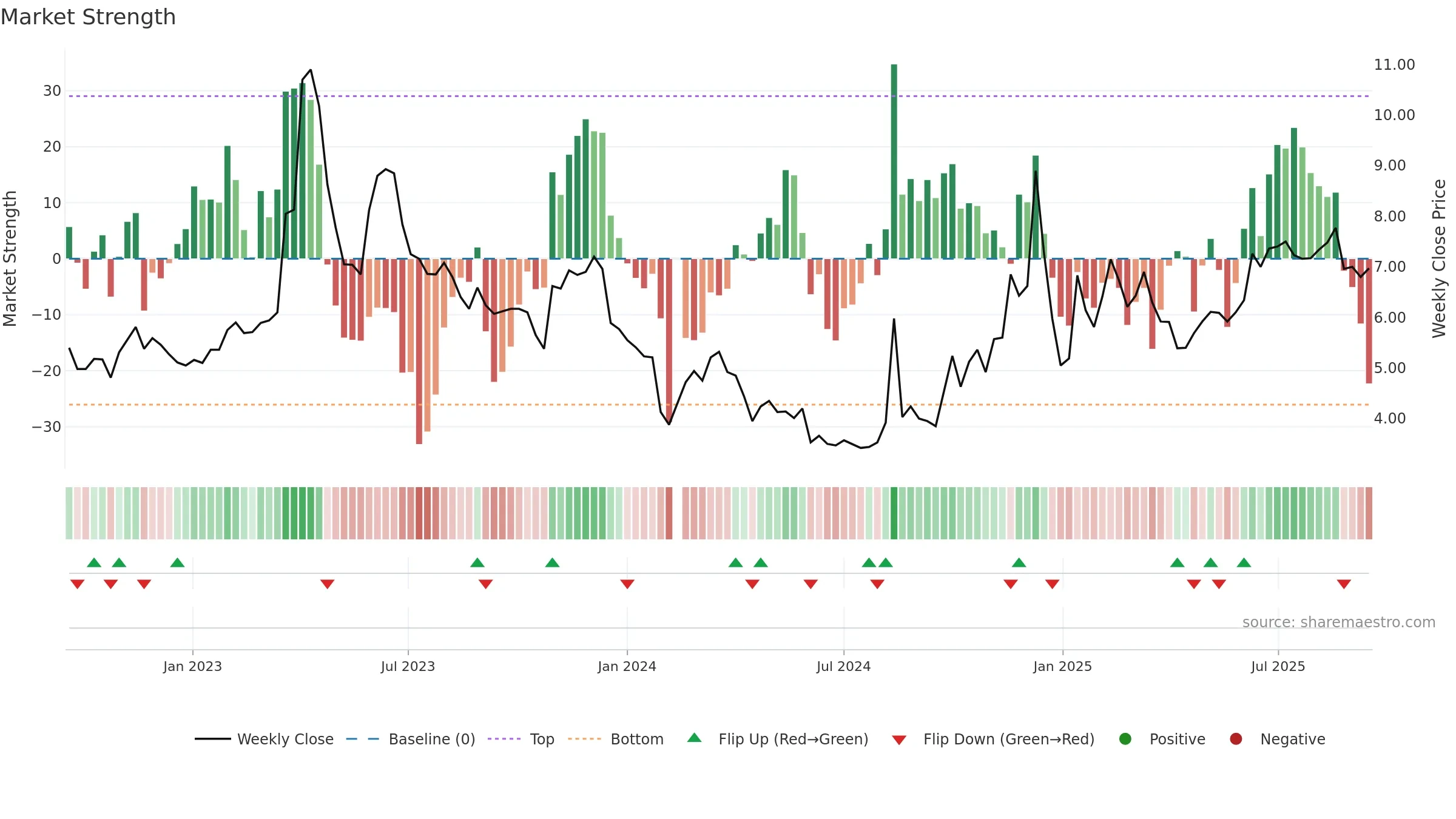Viewport: 1456px width, 819px height.
Task: Click the Market Strength vertical axis title
Action: (x=10, y=258)
